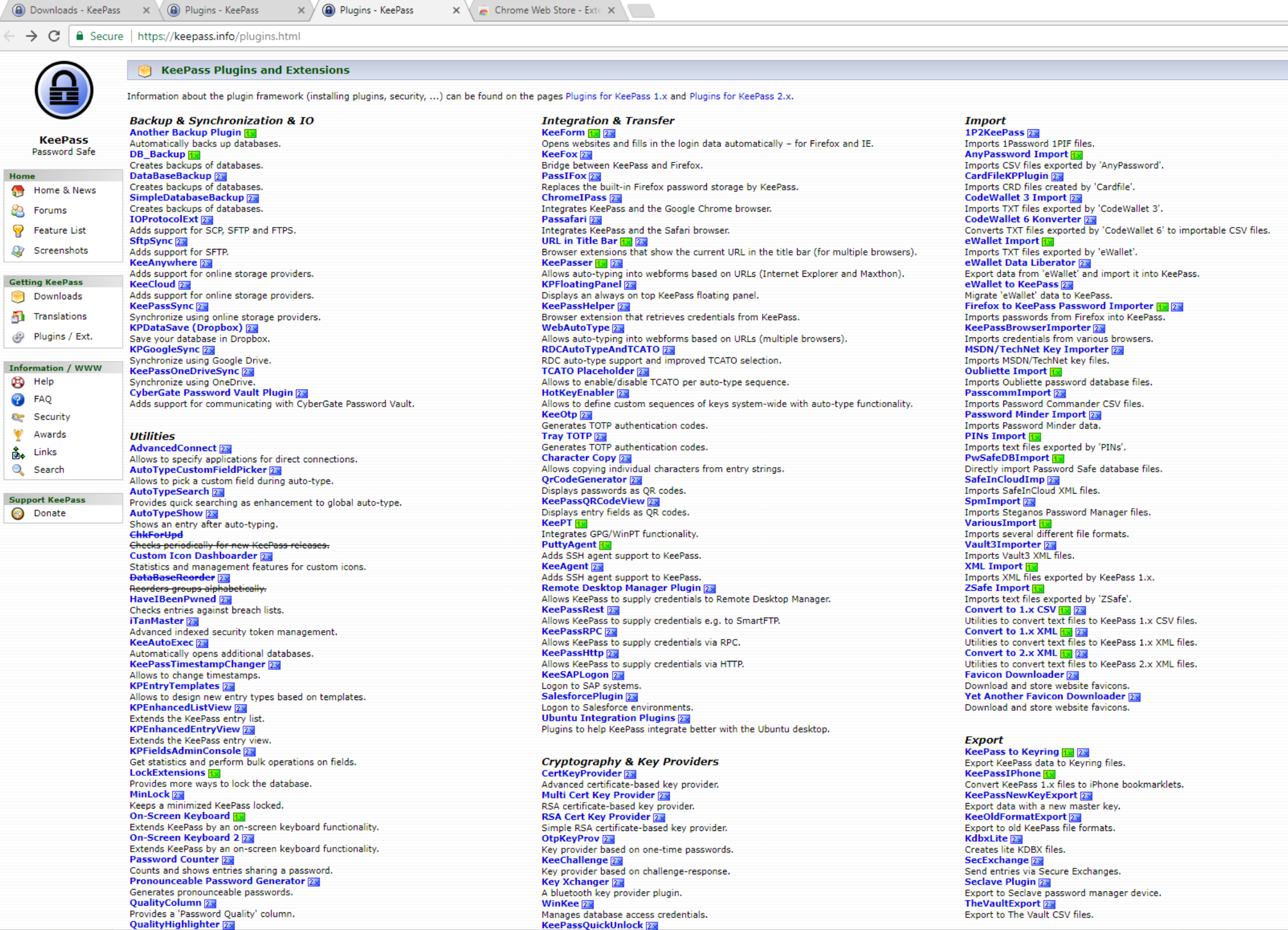Open the KeeAnywhere plugin page
The width and height of the screenshot is (1288, 930).
coord(164,263)
